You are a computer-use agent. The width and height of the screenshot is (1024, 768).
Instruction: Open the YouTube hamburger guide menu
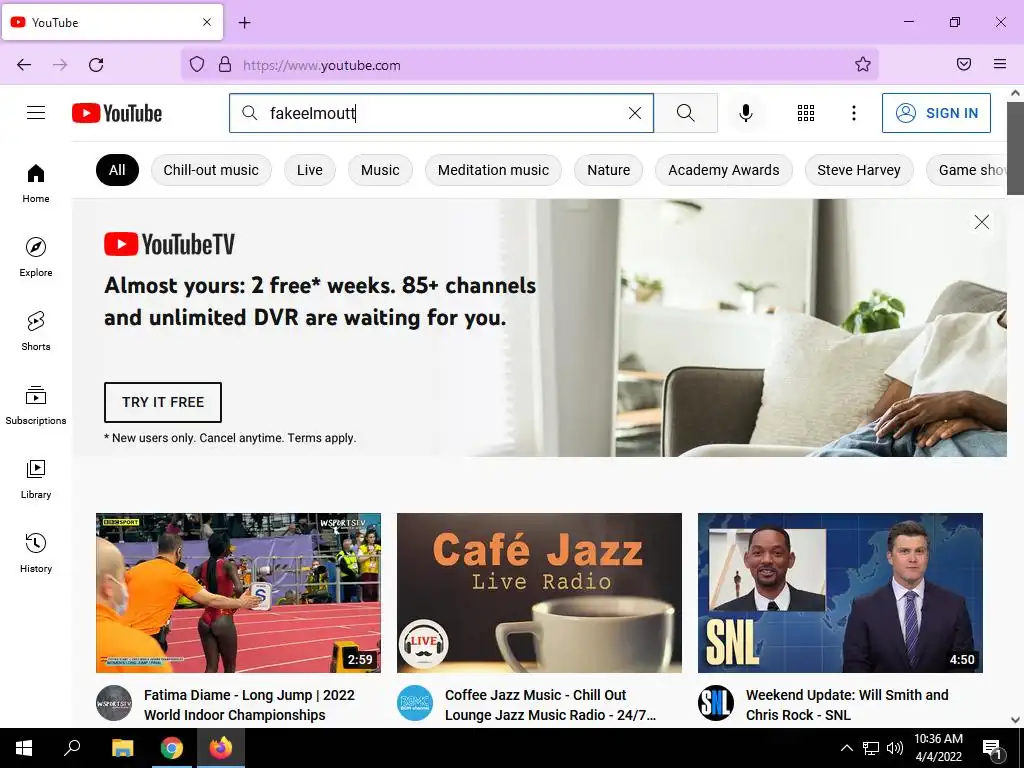tap(36, 113)
